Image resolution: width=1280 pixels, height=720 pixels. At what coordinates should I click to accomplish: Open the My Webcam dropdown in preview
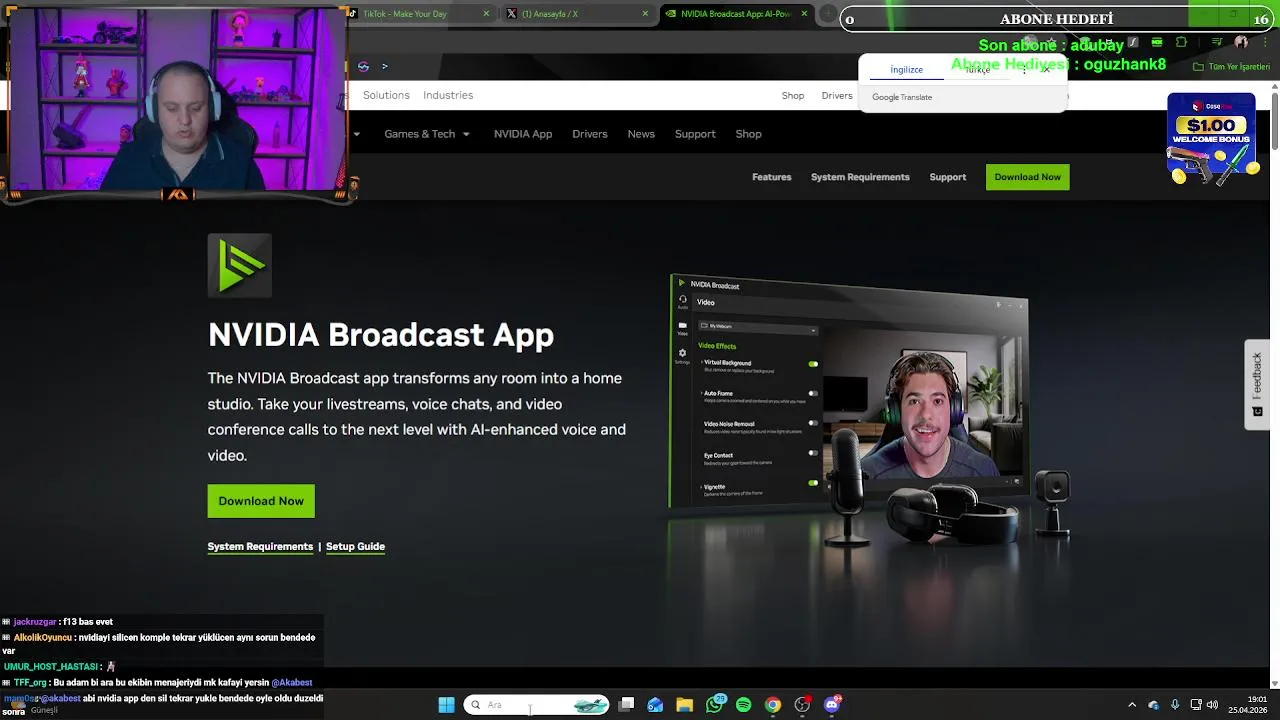coord(758,327)
